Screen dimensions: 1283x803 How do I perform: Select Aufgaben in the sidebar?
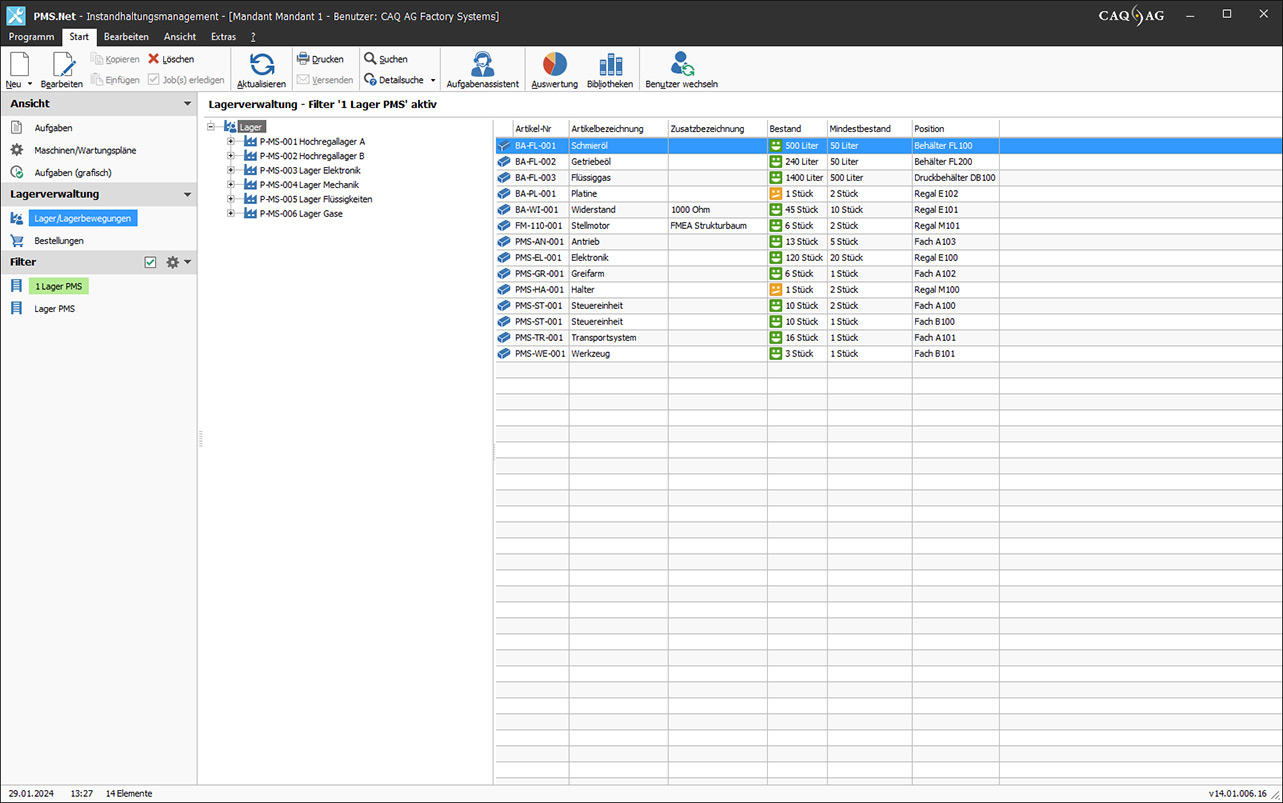[x=53, y=128]
